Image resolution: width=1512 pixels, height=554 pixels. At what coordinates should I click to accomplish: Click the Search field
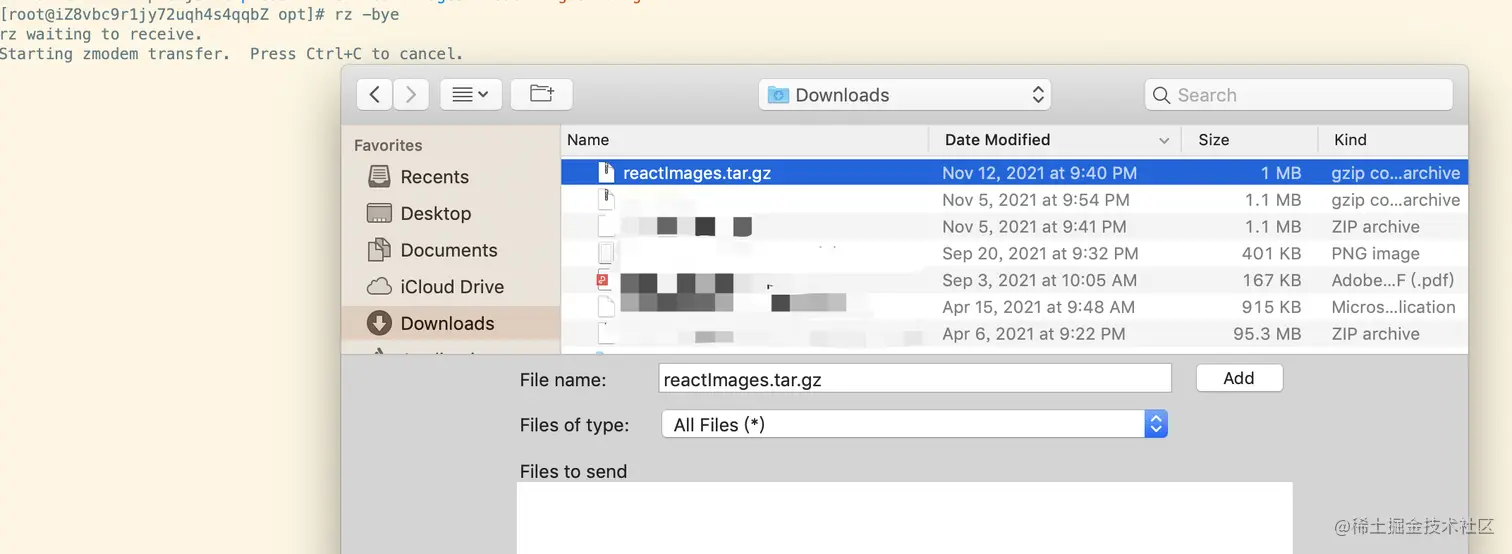pyautogui.click(x=1298, y=95)
